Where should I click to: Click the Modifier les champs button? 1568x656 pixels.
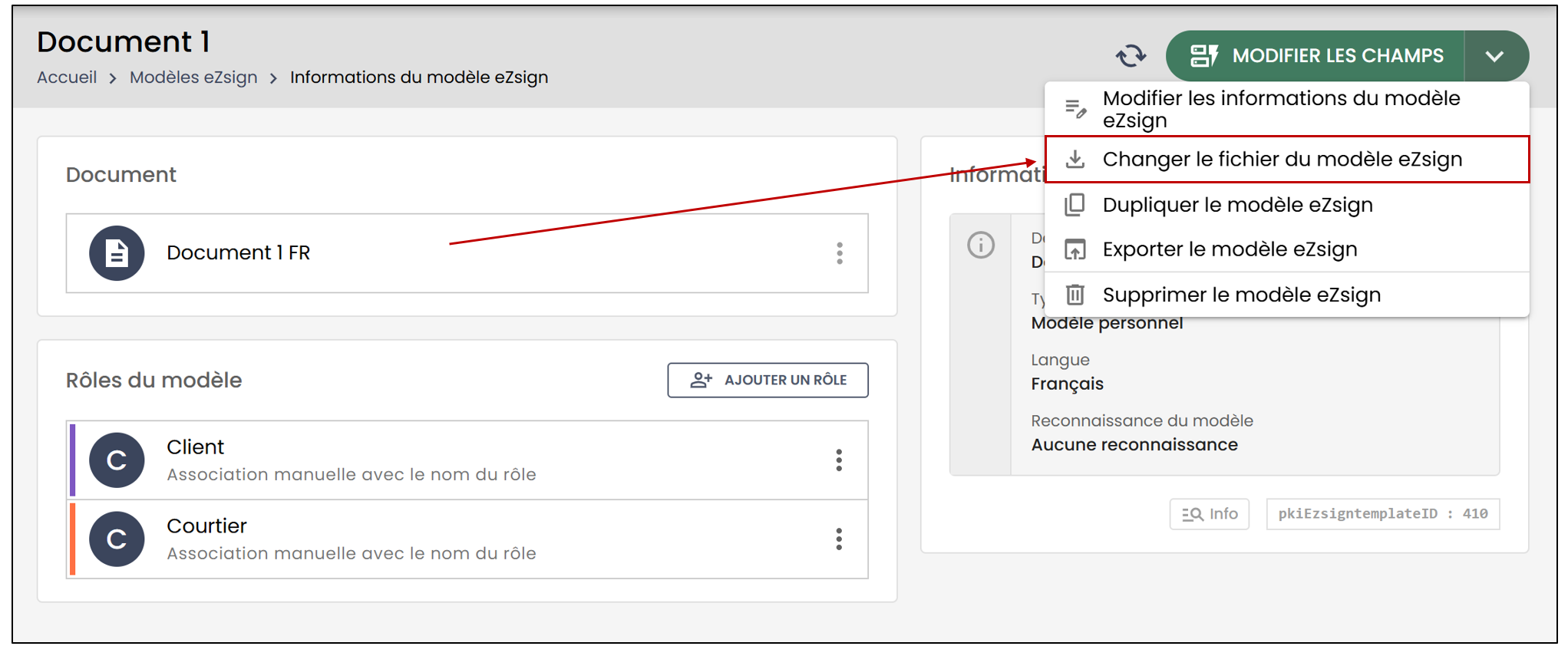[x=1315, y=56]
